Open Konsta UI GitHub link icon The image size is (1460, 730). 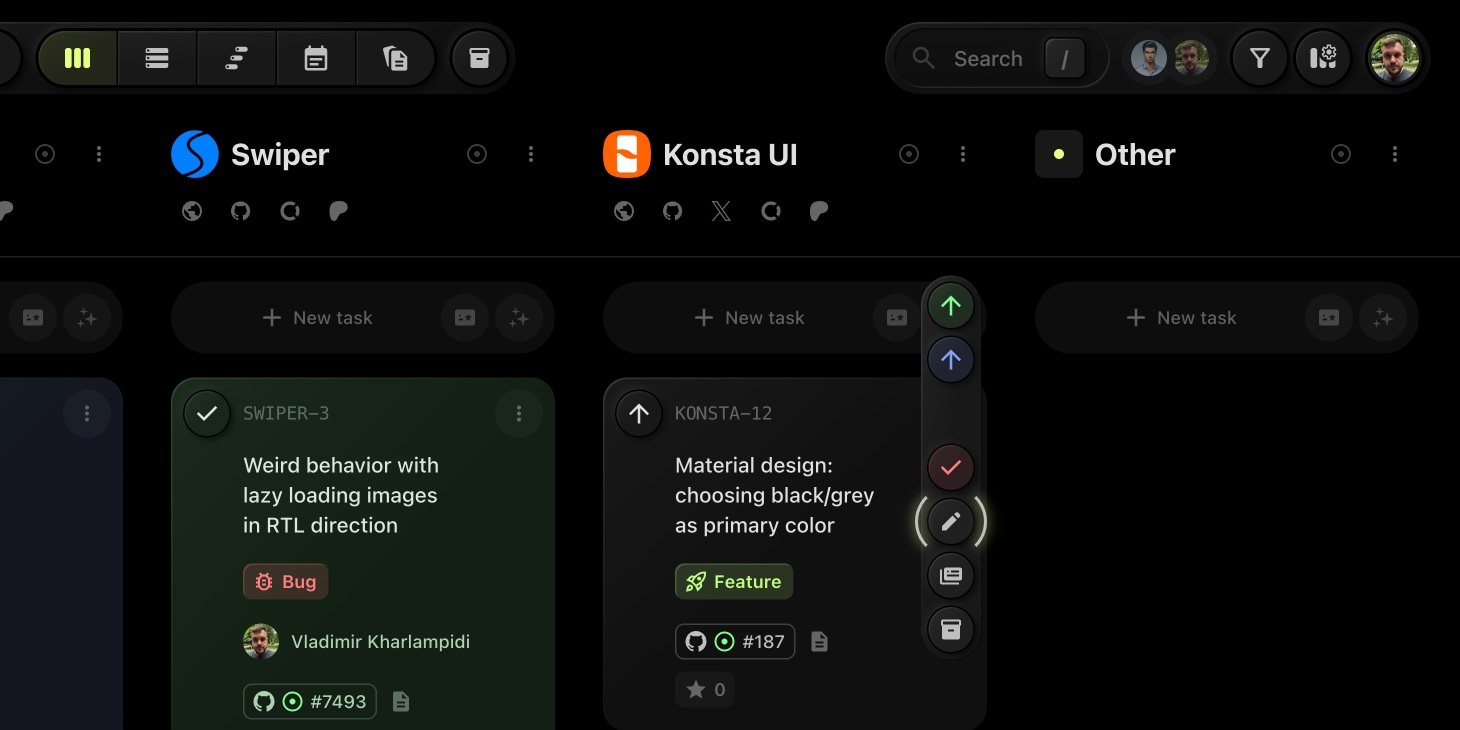pos(673,211)
